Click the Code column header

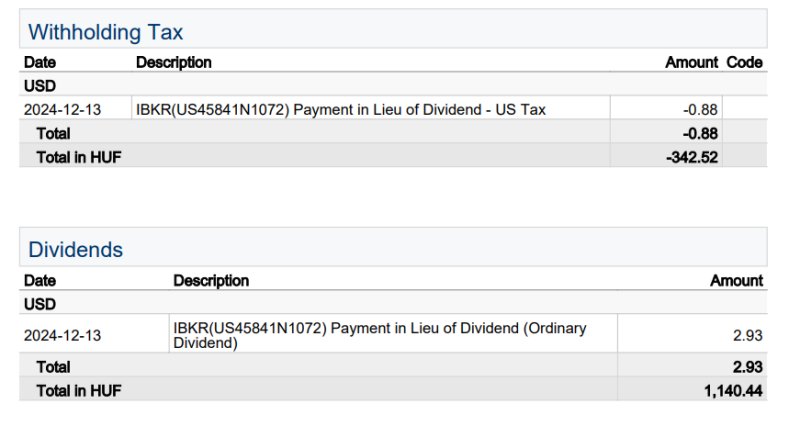coord(744,62)
